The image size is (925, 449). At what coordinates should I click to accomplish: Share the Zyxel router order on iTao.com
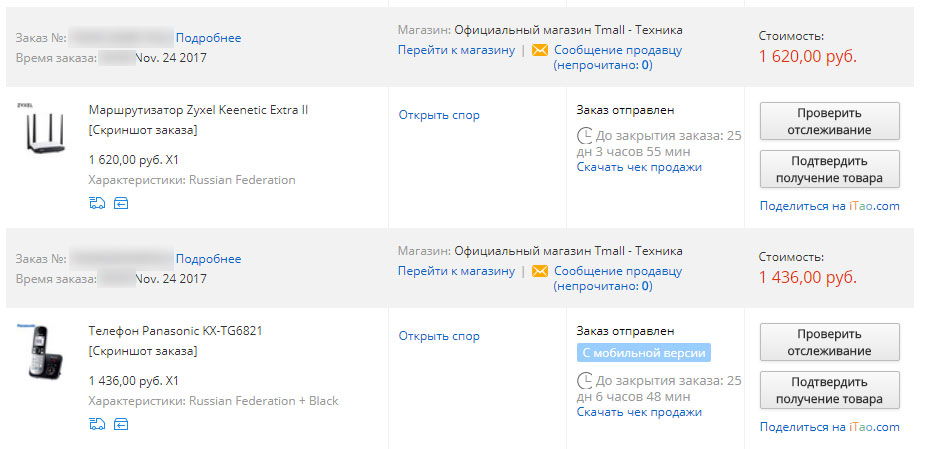[829, 206]
